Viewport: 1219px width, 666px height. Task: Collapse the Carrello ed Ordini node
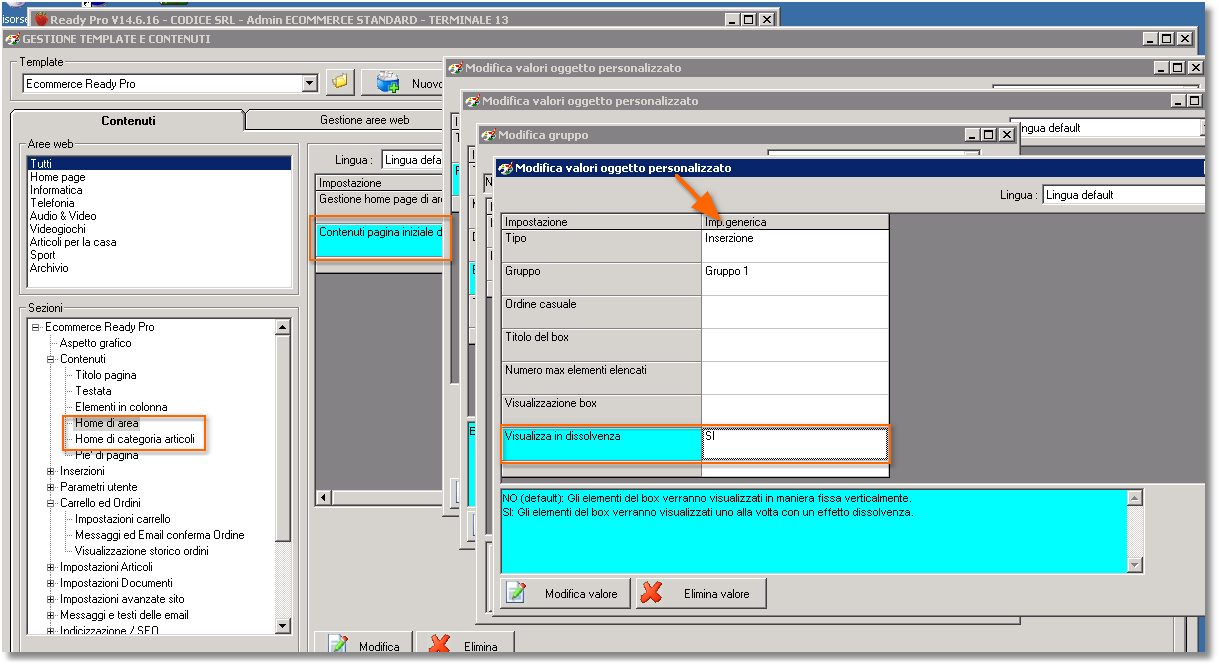click(x=51, y=503)
